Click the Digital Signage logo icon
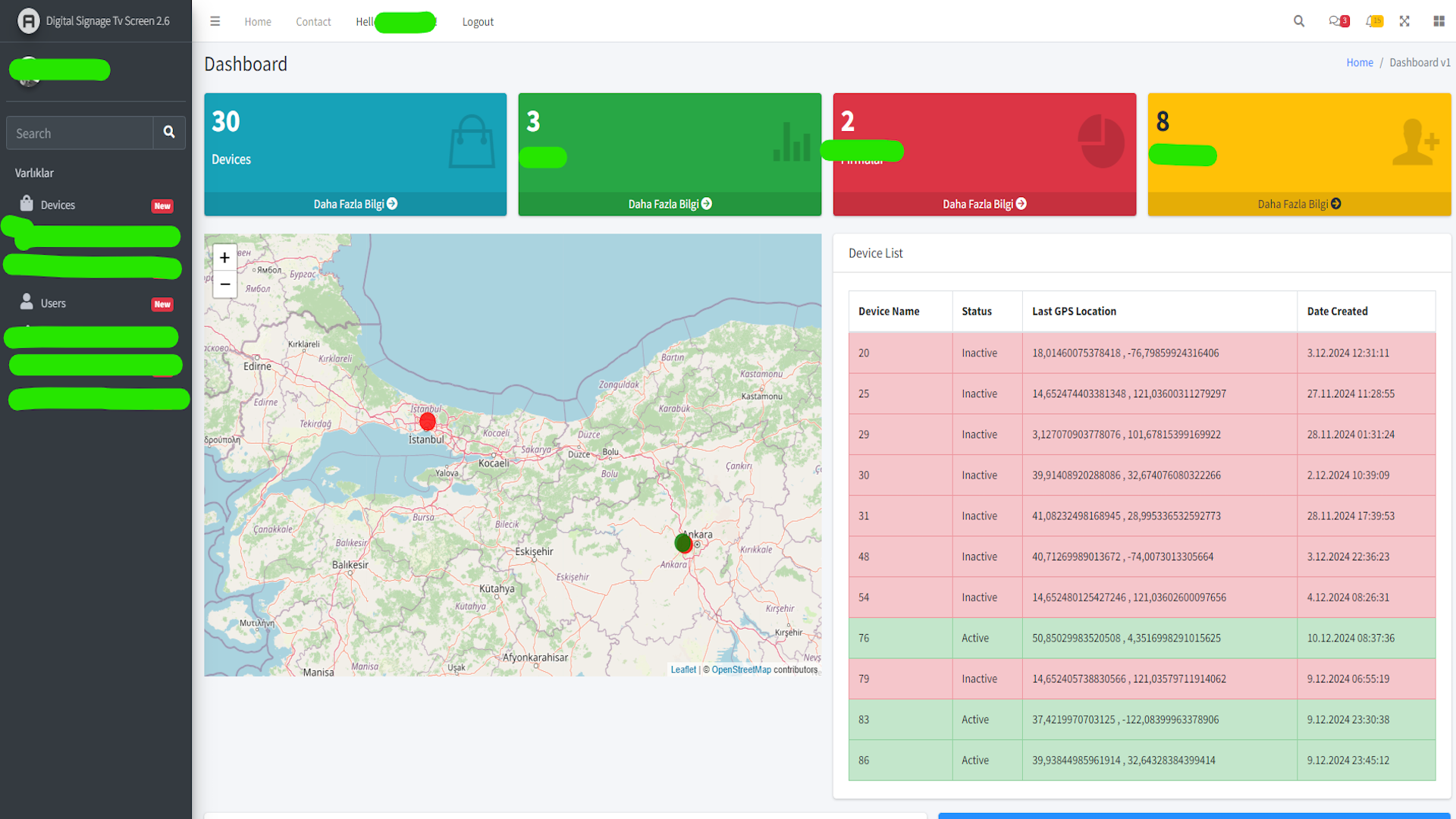1456x819 pixels. coord(29,20)
